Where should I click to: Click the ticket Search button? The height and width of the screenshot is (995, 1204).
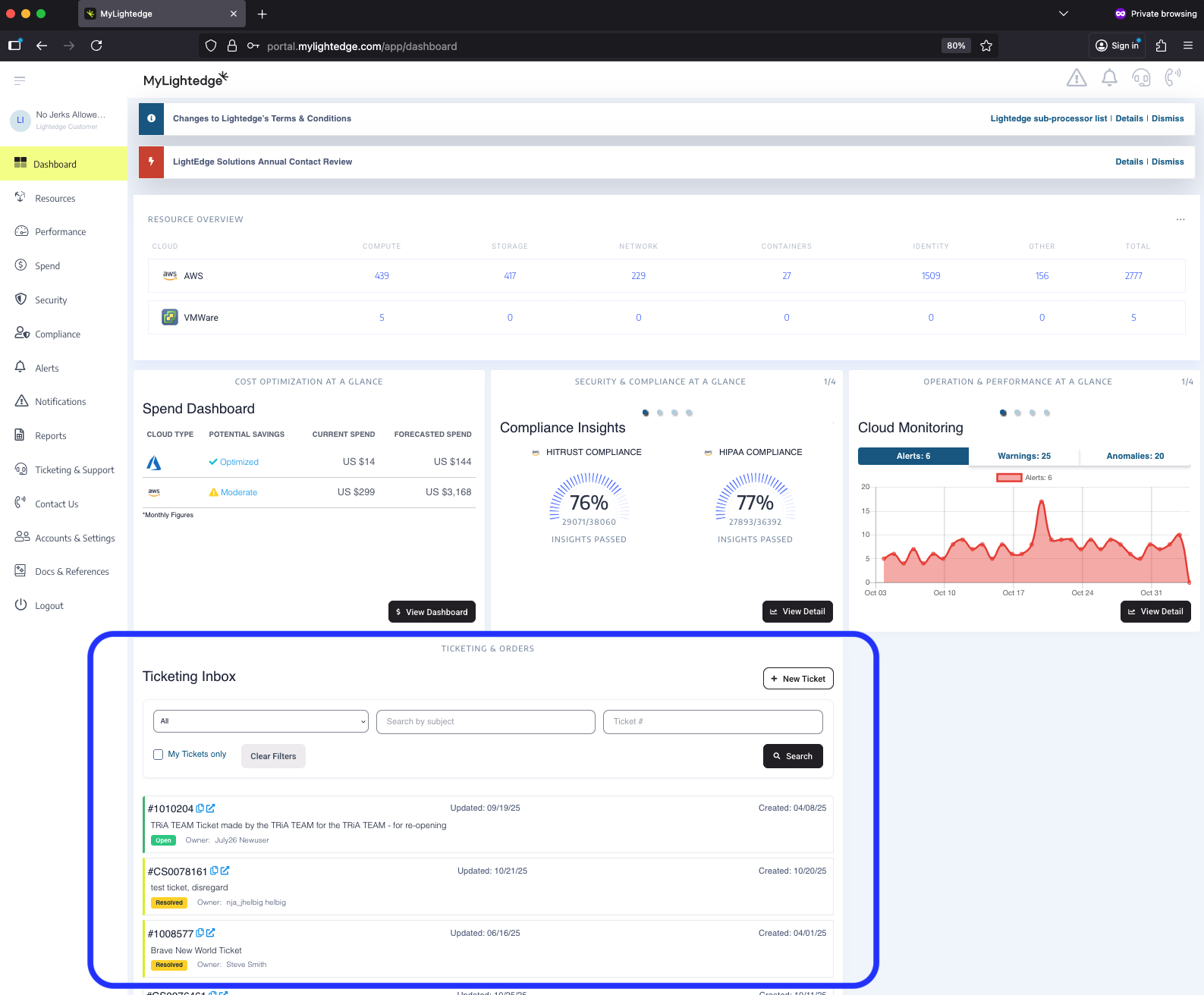pyautogui.click(x=793, y=756)
